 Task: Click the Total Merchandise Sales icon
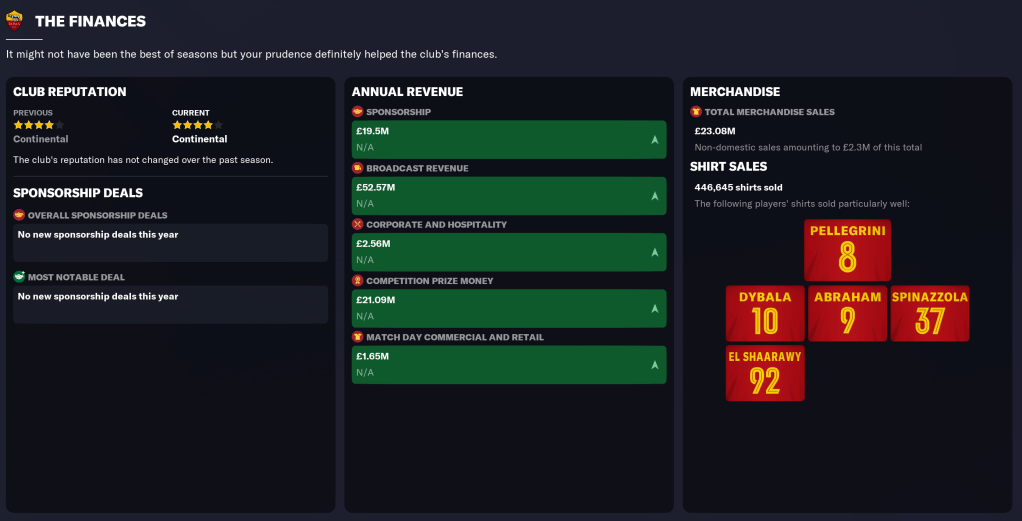tap(696, 112)
